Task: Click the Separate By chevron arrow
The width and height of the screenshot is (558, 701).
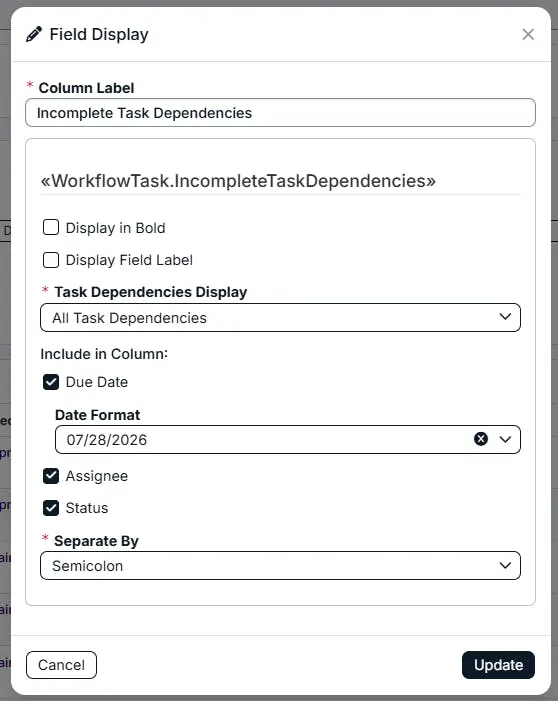Action: pyautogui.click(x=505, y=565)
